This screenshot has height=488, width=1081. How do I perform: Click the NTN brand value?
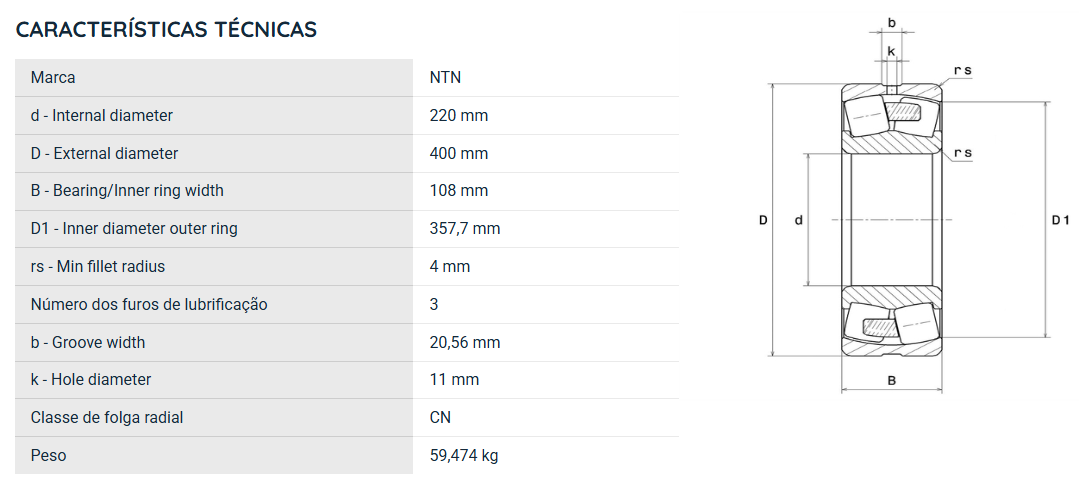click(445, 78)
